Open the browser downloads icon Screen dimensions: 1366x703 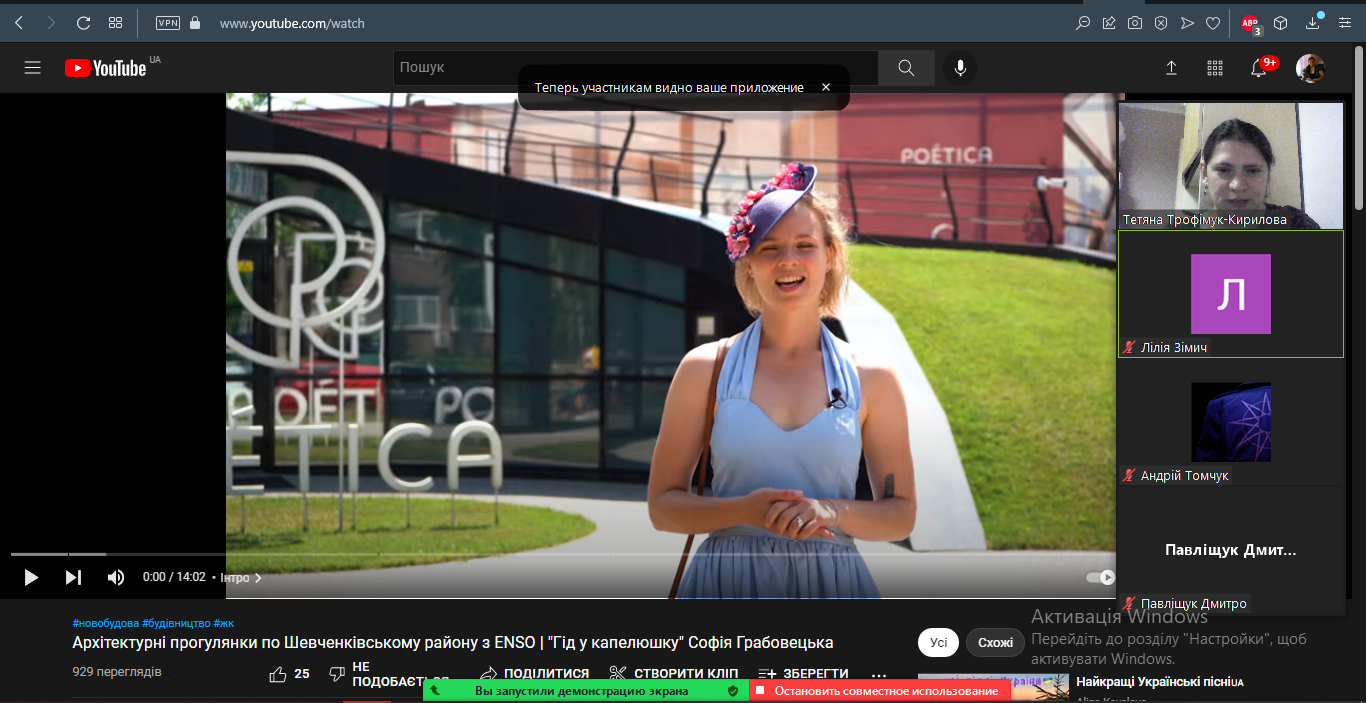click(1312, 23)
